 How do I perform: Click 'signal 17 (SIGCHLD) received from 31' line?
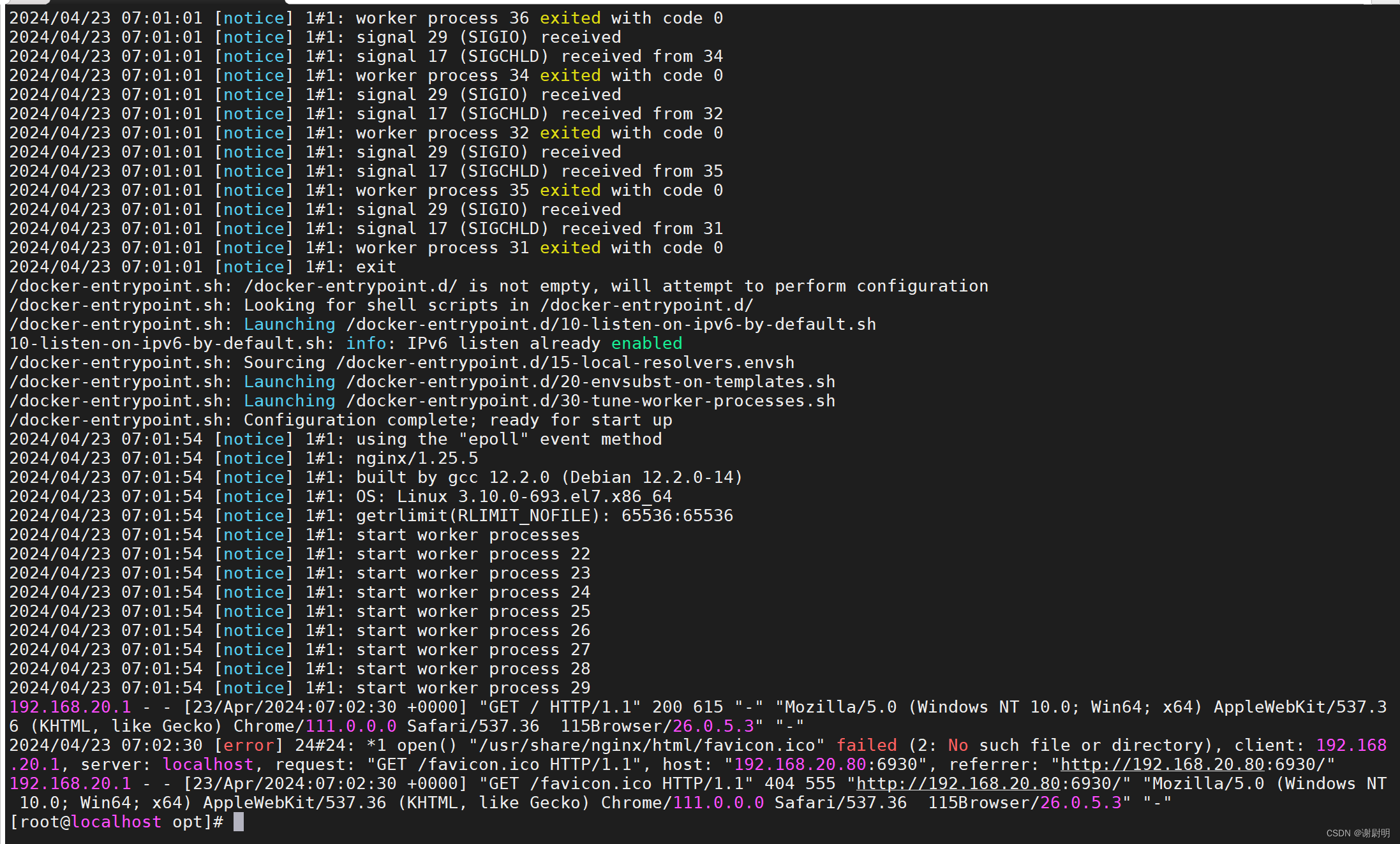point(366,228)
